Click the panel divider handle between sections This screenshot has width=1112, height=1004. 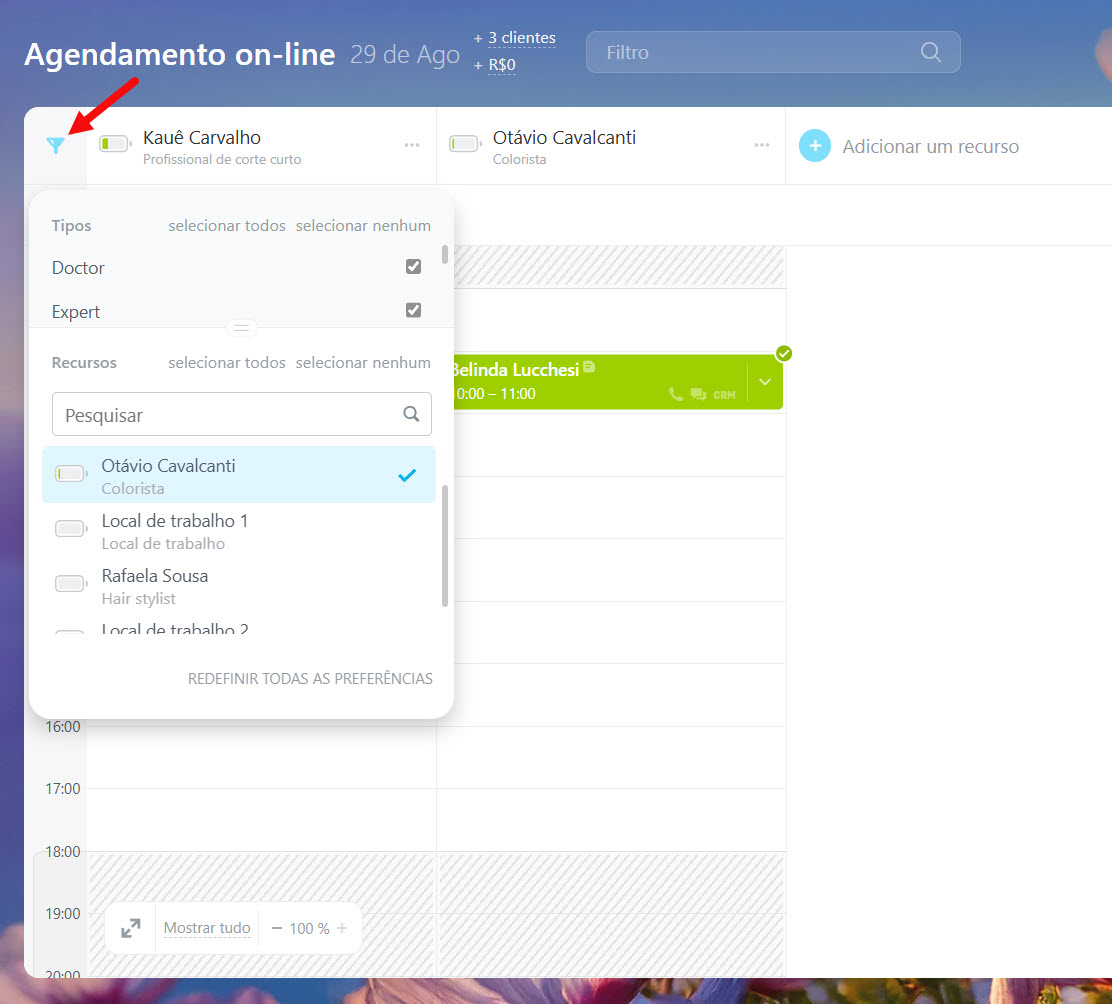click(242, 328)
